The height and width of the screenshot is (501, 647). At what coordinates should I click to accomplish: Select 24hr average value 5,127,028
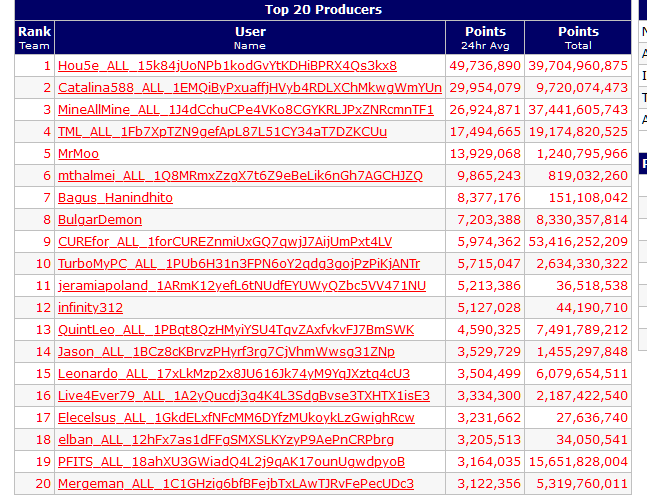coord(489,307)
